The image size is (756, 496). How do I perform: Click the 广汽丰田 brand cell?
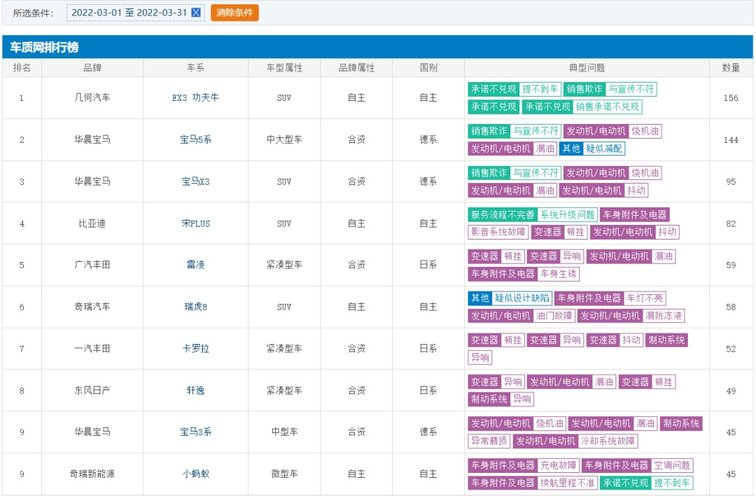[92, 265]
